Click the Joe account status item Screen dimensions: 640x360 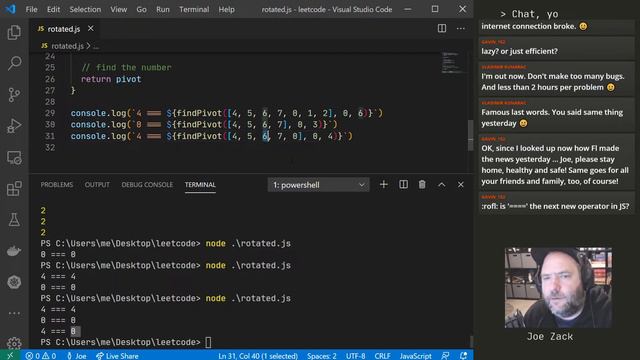click(76, 356)
